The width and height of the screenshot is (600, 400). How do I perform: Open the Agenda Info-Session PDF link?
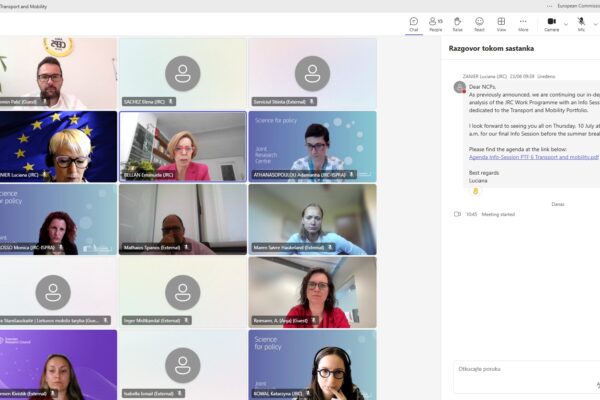click(x=532, y=157)
